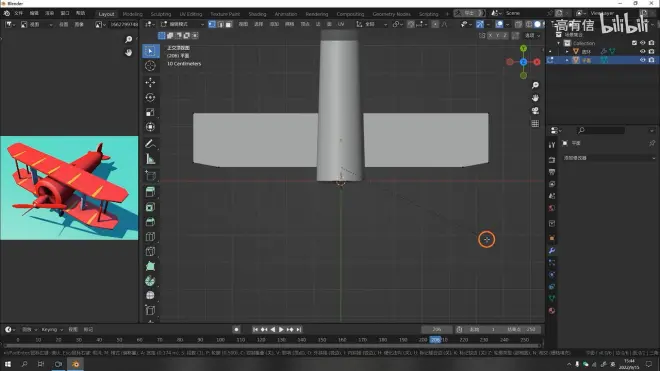The image size is (660, 371).
Task: Click the blue playhead marker on timeline
Action: click(436, 339)
